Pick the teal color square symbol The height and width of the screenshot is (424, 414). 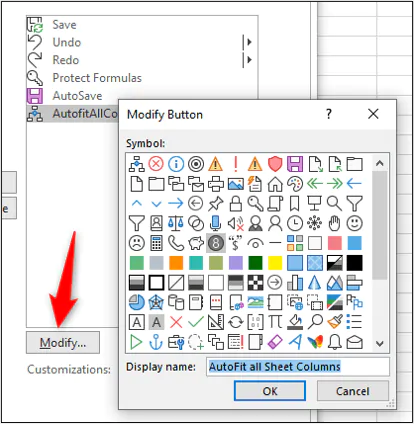[196, 263]
